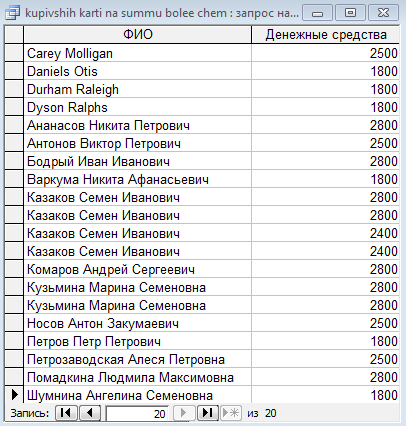Screen dimensions: 406x426
Task: Select the Варкума Никита Афанасьевич cell
Action: click(x=137, y=179)
